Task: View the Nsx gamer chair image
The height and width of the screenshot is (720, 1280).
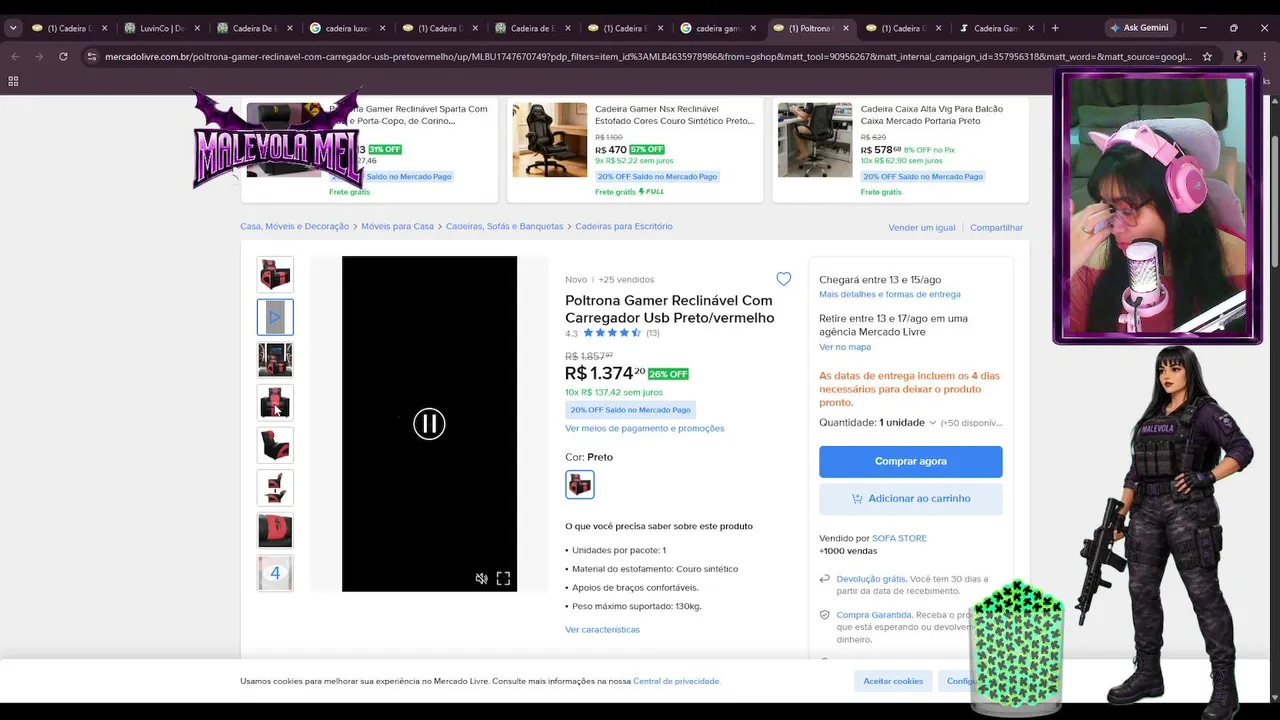Action: pos(550,140)
